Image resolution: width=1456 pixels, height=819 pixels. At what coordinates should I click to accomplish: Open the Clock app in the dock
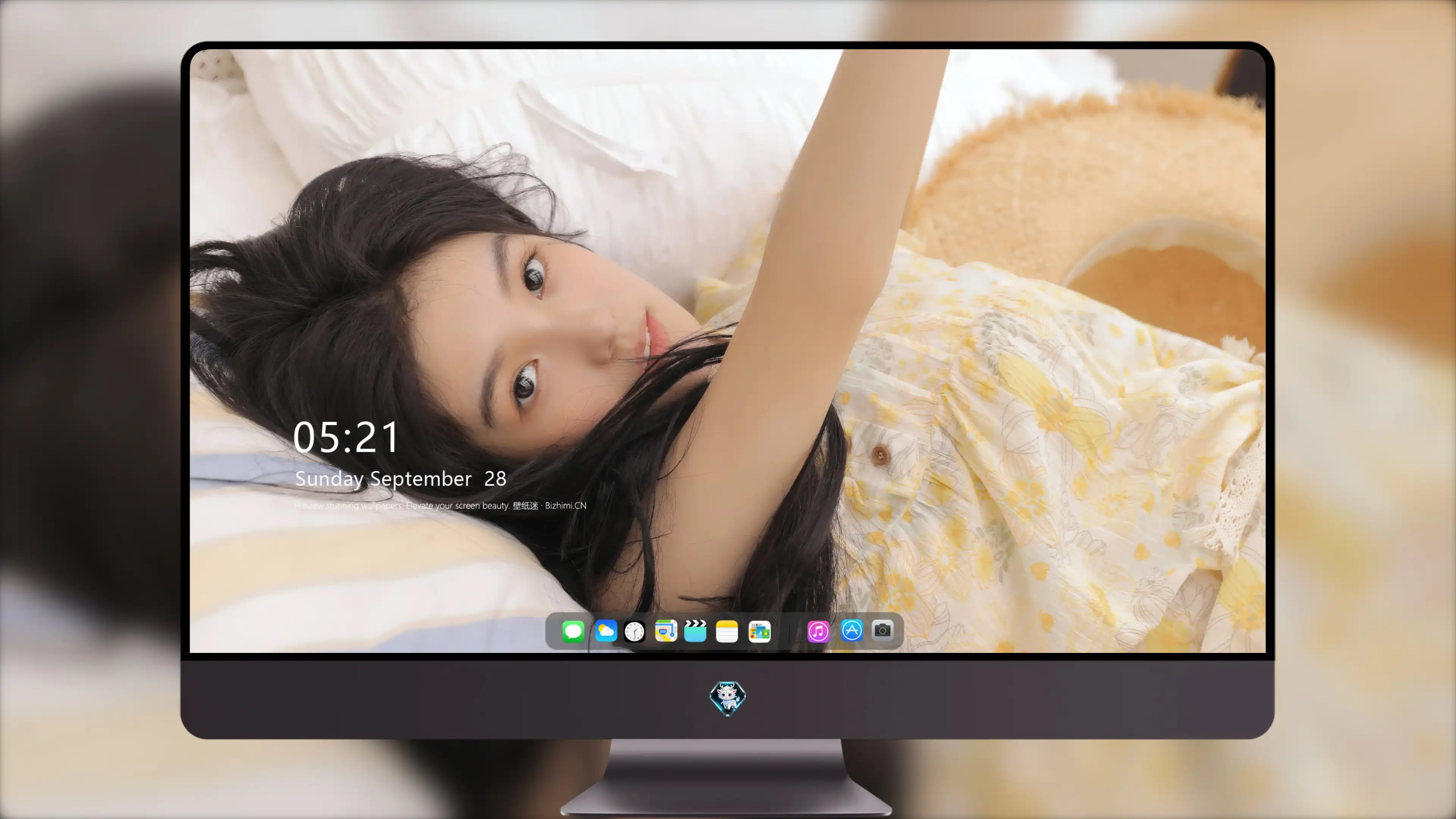634,631
